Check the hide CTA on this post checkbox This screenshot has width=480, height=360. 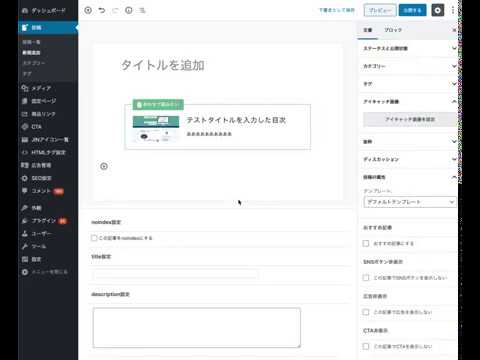click(x=366, y=346)
